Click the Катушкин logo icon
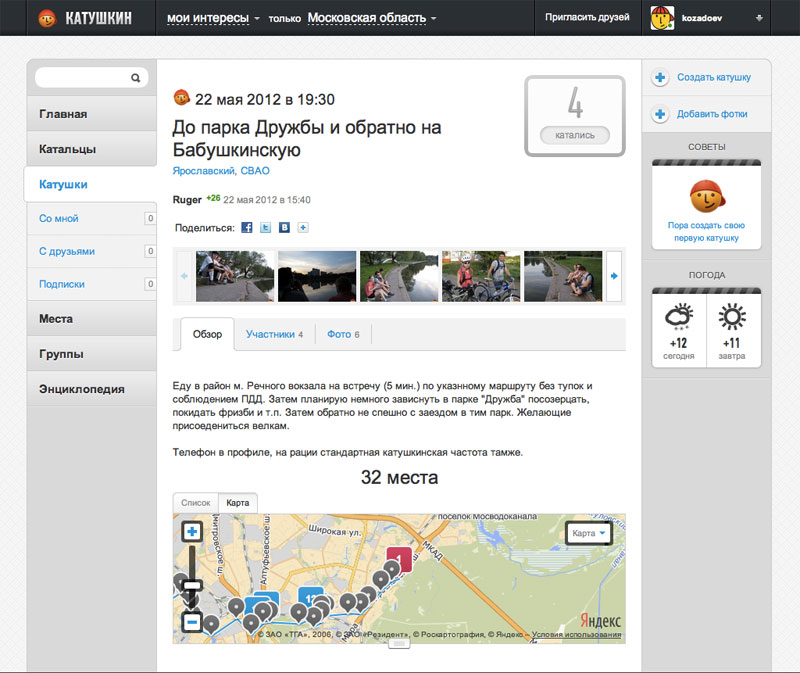This screenshot has height=673, width=800. coord(47,18)
